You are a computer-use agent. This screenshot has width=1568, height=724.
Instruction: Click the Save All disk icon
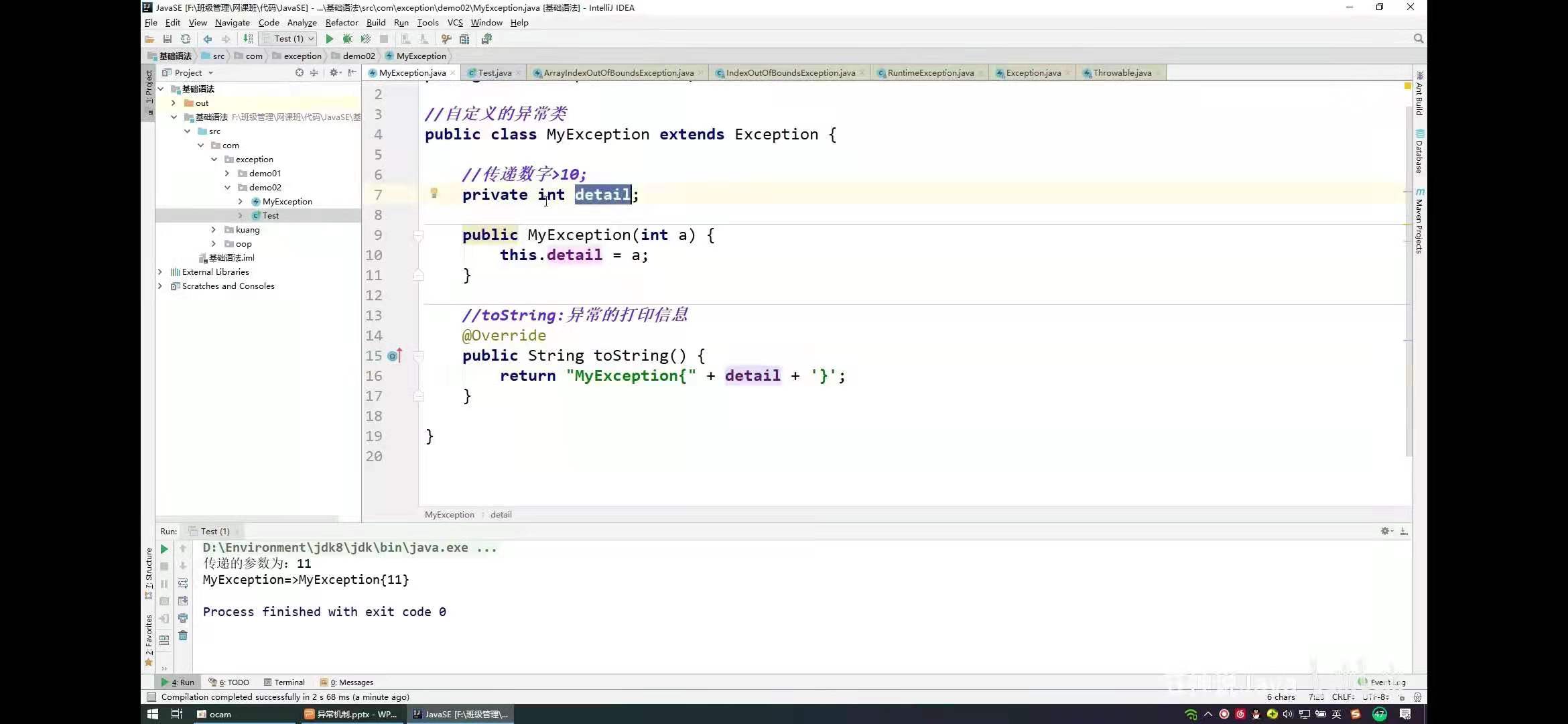click(x=168, y=39)
